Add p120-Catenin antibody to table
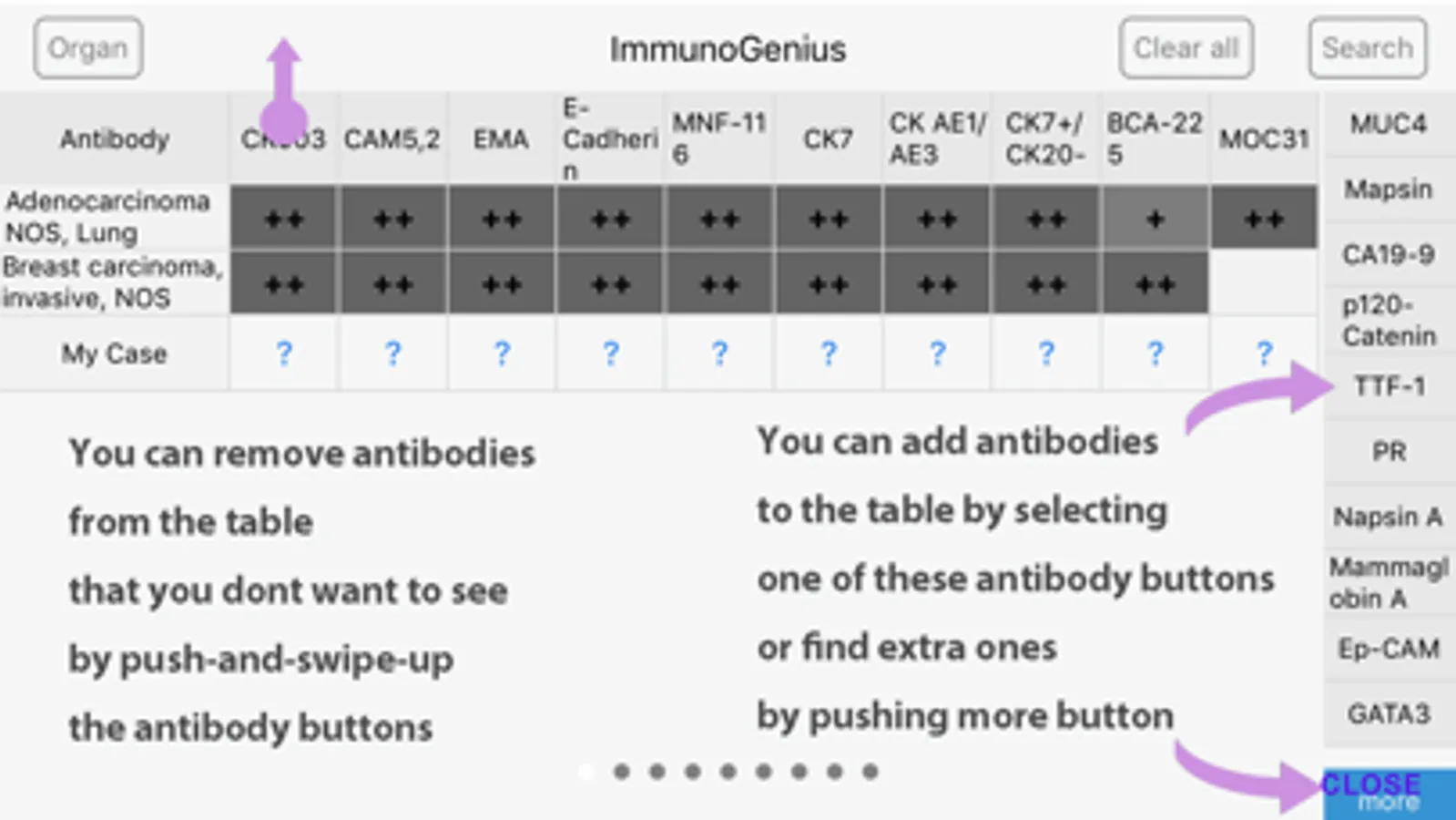The width and height of the screenshot is (1456, 820). pyautogui.click(x=1389, y=321)
